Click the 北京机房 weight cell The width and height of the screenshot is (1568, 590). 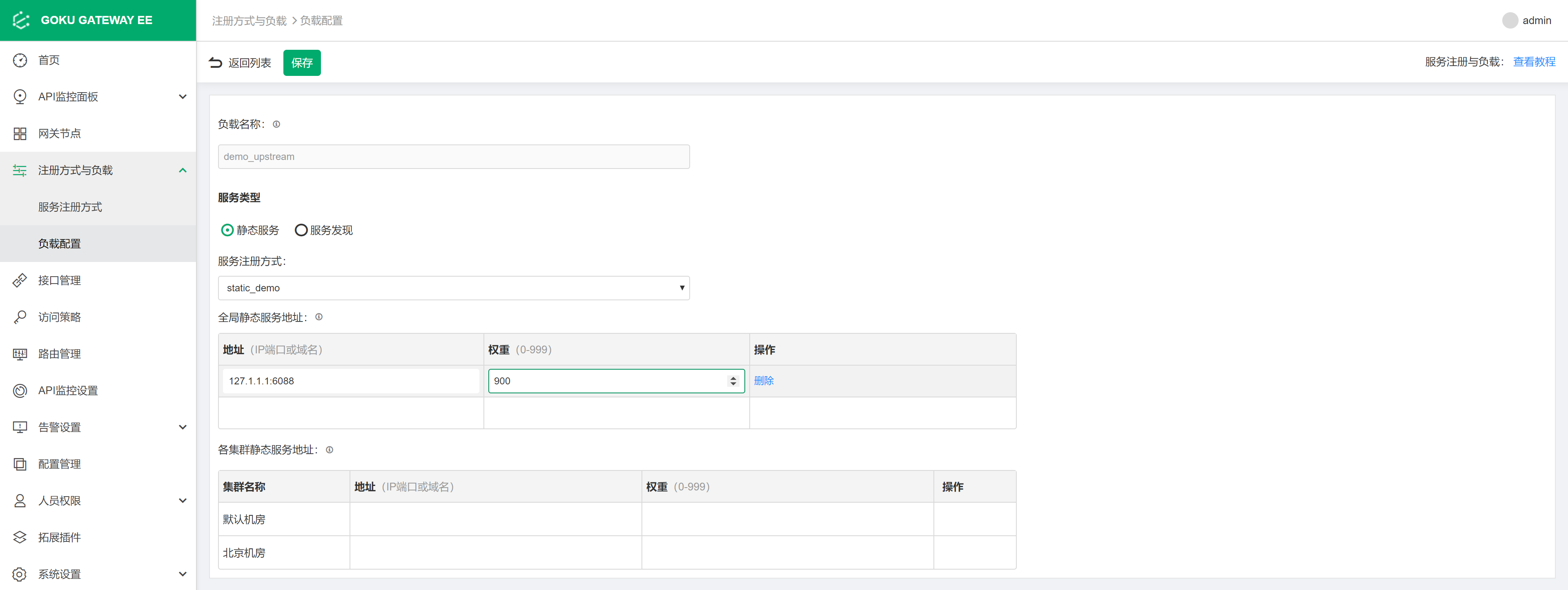click(788, 552)
